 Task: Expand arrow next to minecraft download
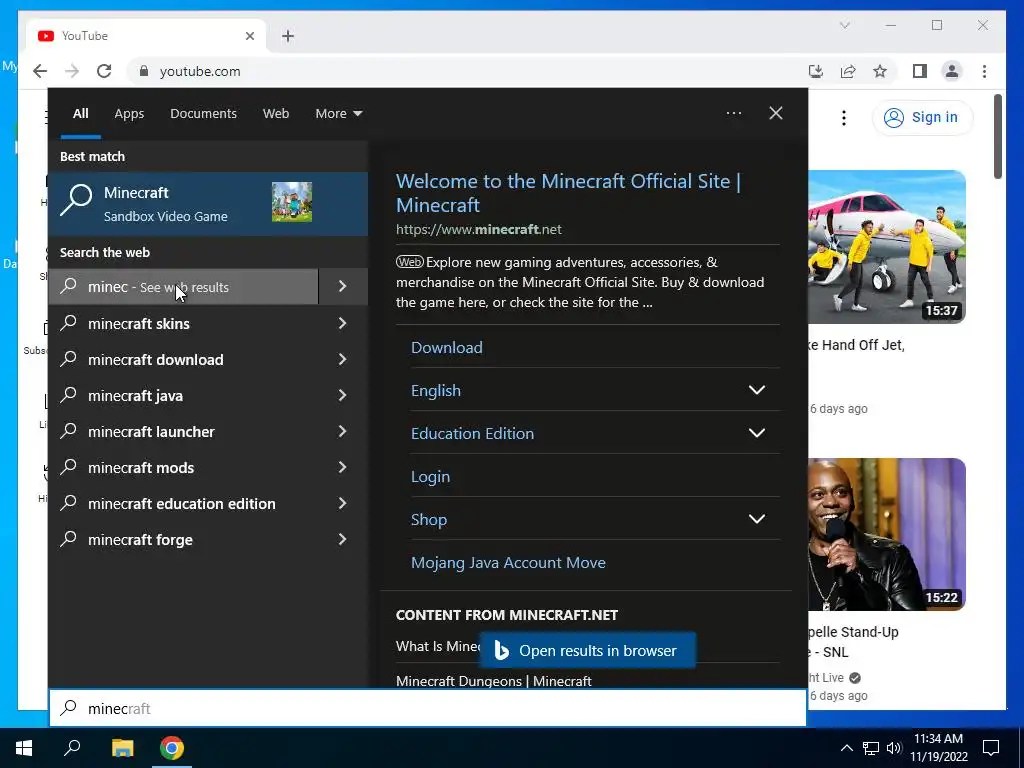tap(343, 360)
